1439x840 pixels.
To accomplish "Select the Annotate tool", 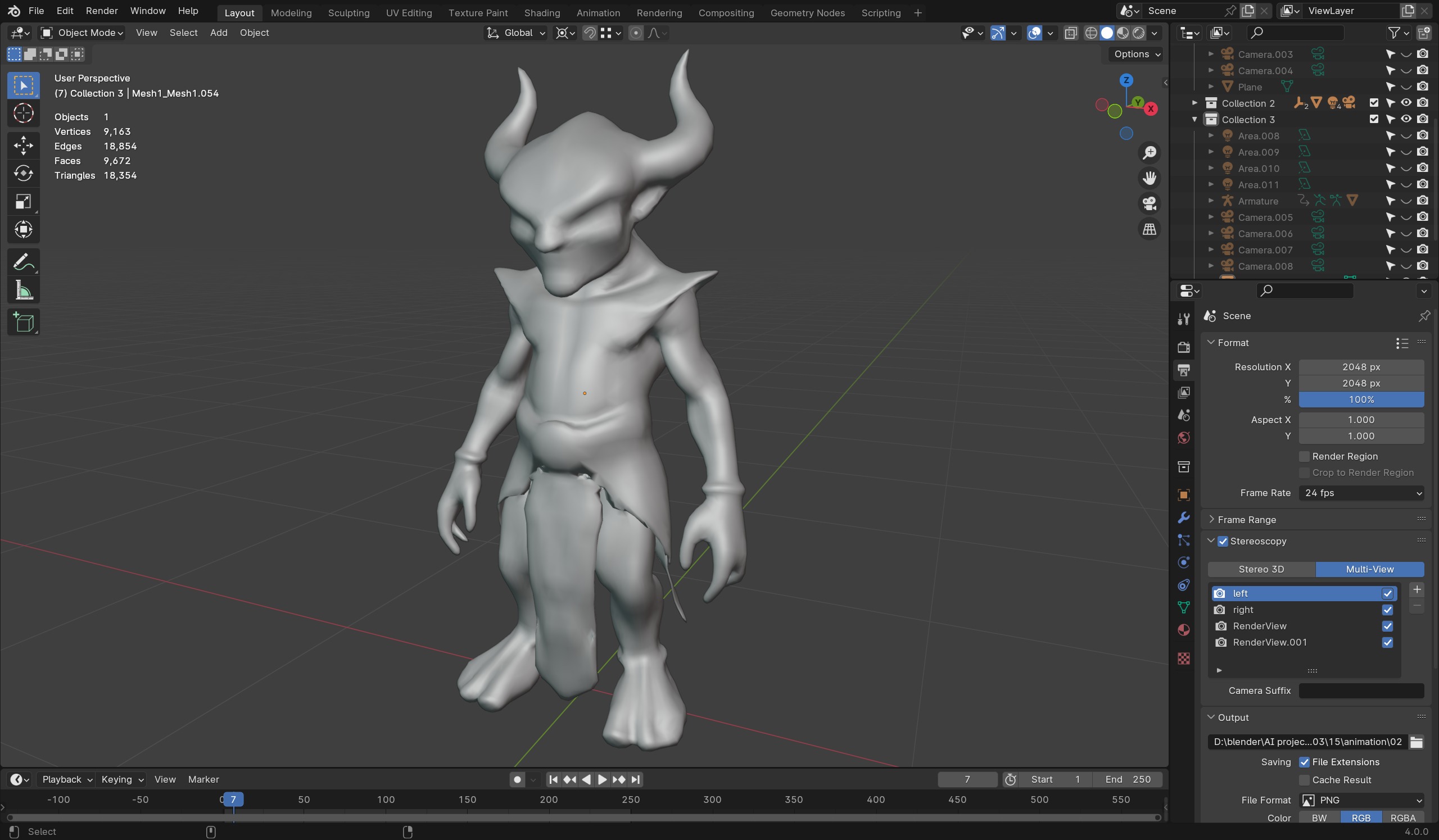I will pyautogui.click(x=24, y=262).
